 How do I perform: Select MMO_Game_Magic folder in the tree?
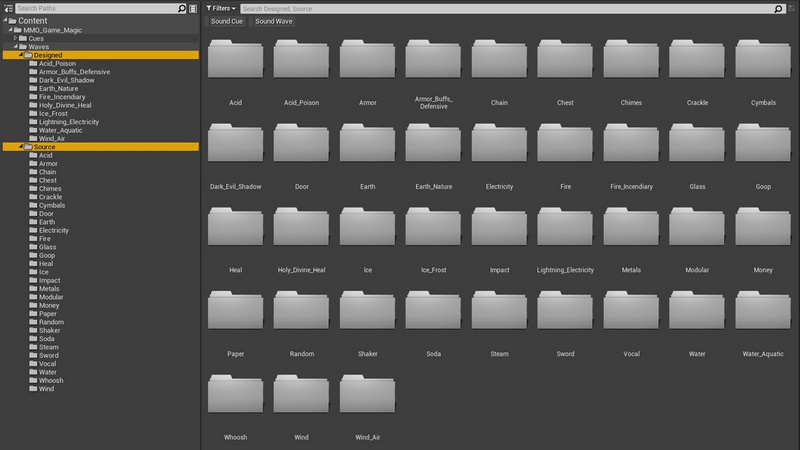[52, 29]
